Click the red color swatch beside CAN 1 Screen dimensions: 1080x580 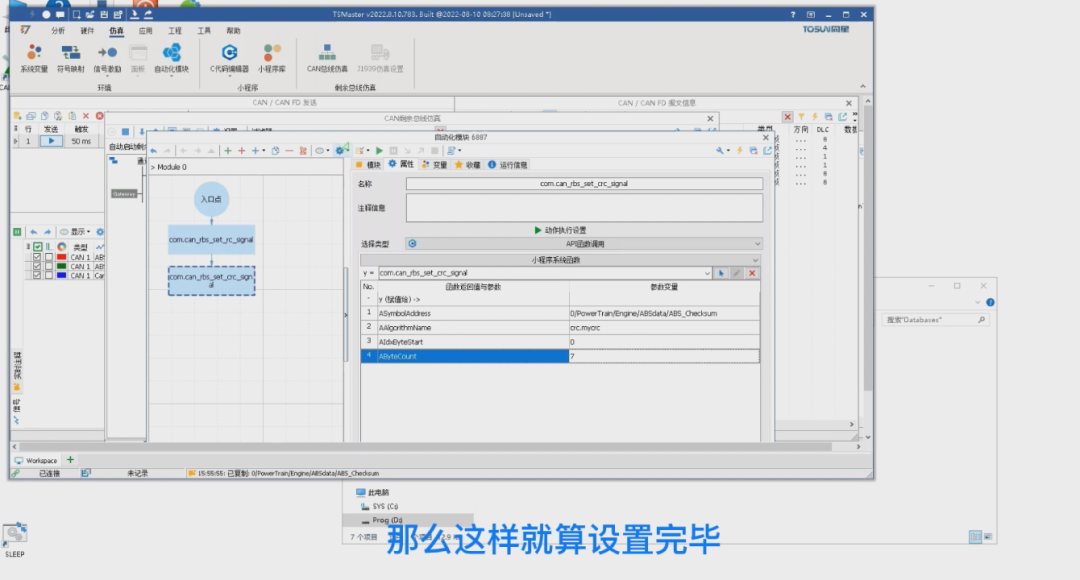61,257
